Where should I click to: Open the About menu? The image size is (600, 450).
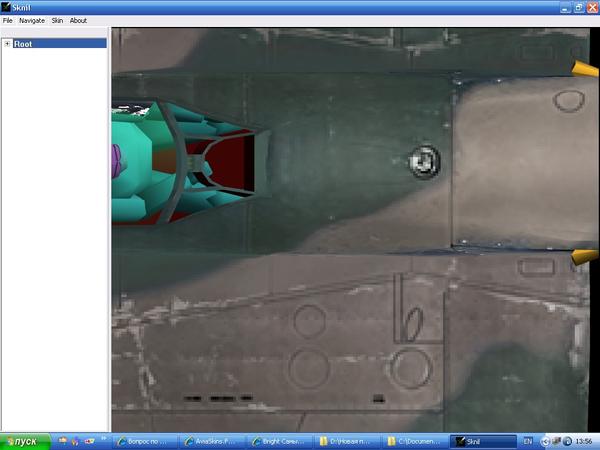pyautogui.click(x=78, y=21)
